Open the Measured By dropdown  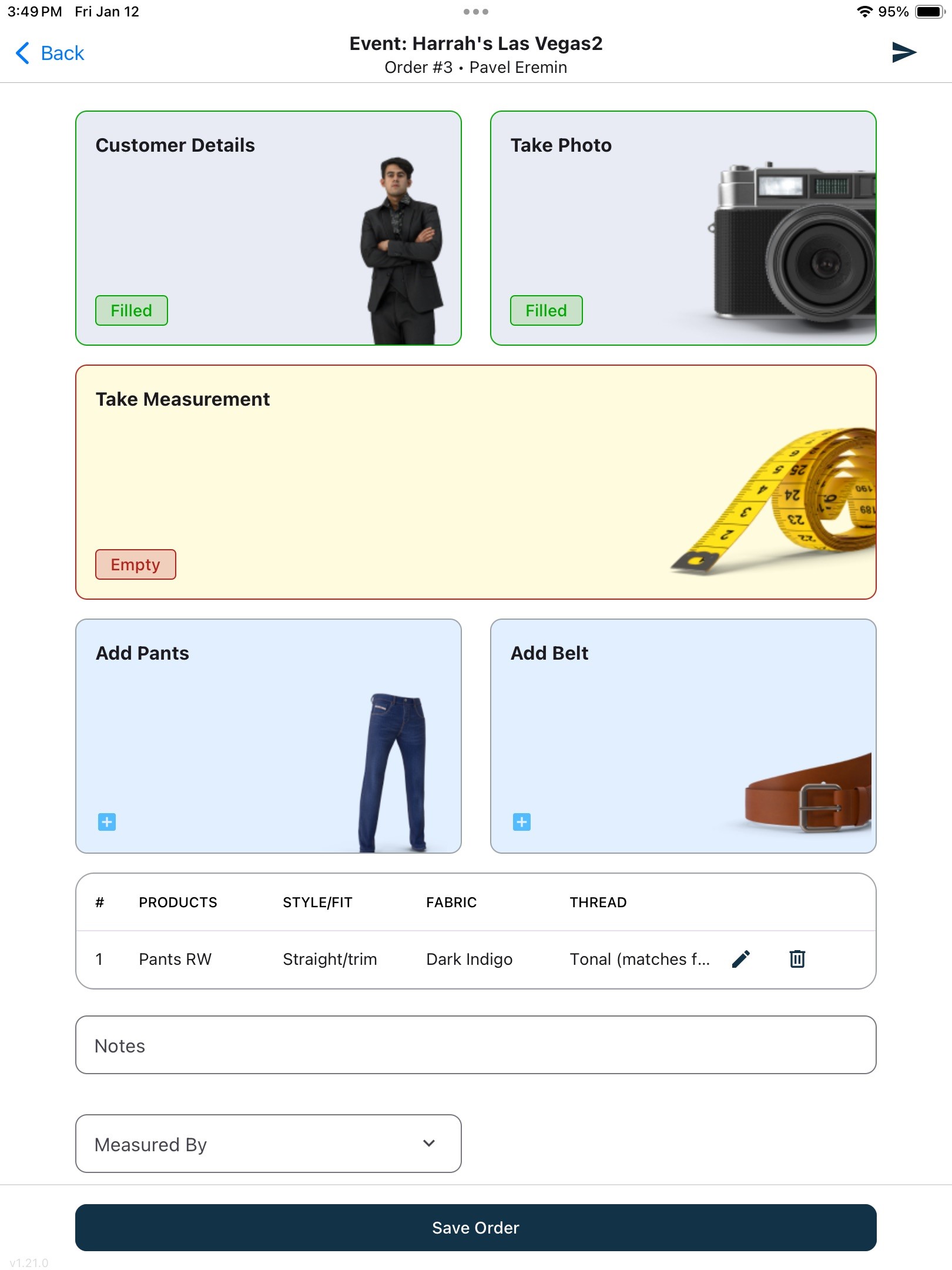[269, 1144]
